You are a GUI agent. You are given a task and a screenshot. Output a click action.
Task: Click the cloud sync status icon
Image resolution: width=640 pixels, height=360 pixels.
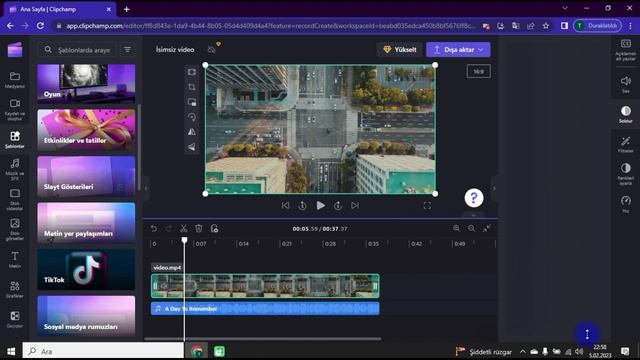coord(211,49)
